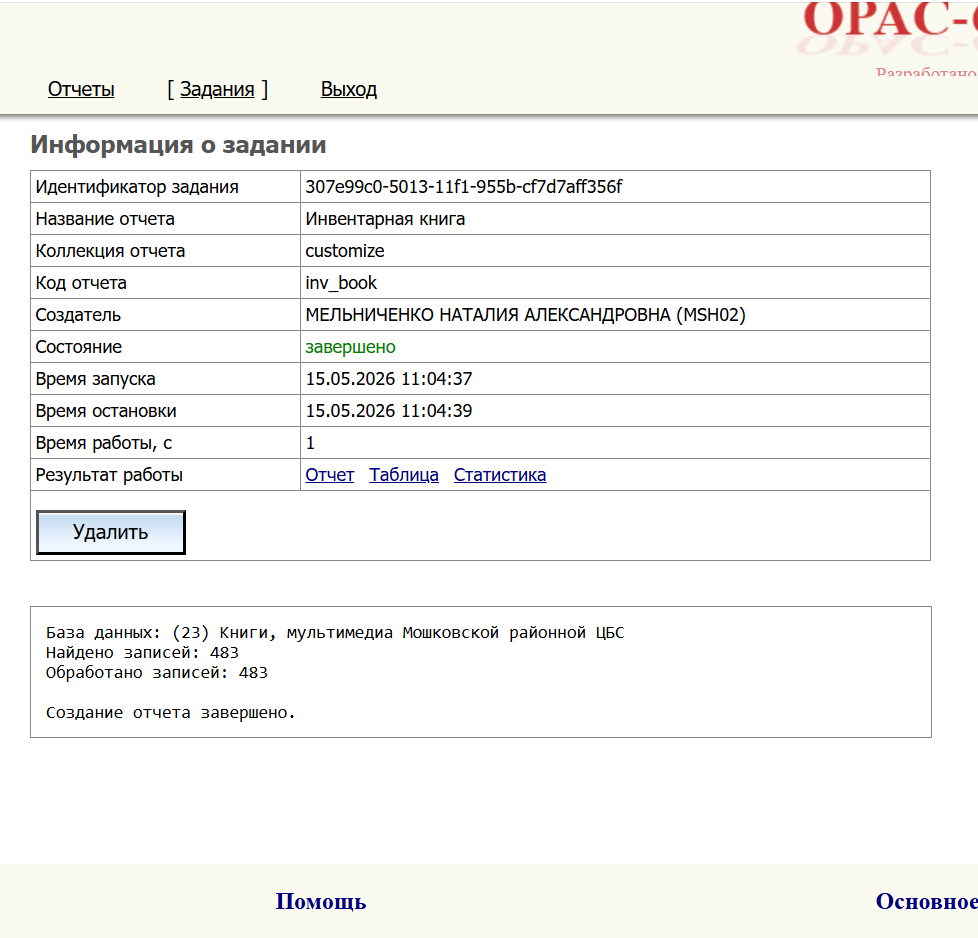Open the Задания section
Viewport: 978px width, 938px height.
pos(217,89)
